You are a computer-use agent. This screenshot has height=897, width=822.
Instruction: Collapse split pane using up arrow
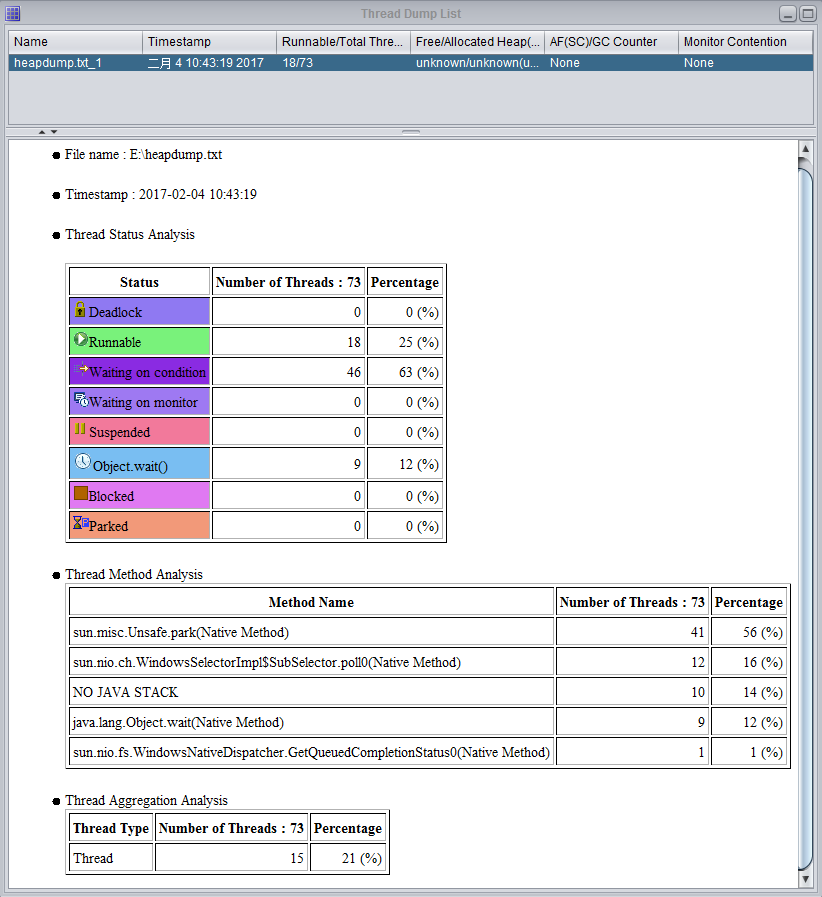point(42,131)
